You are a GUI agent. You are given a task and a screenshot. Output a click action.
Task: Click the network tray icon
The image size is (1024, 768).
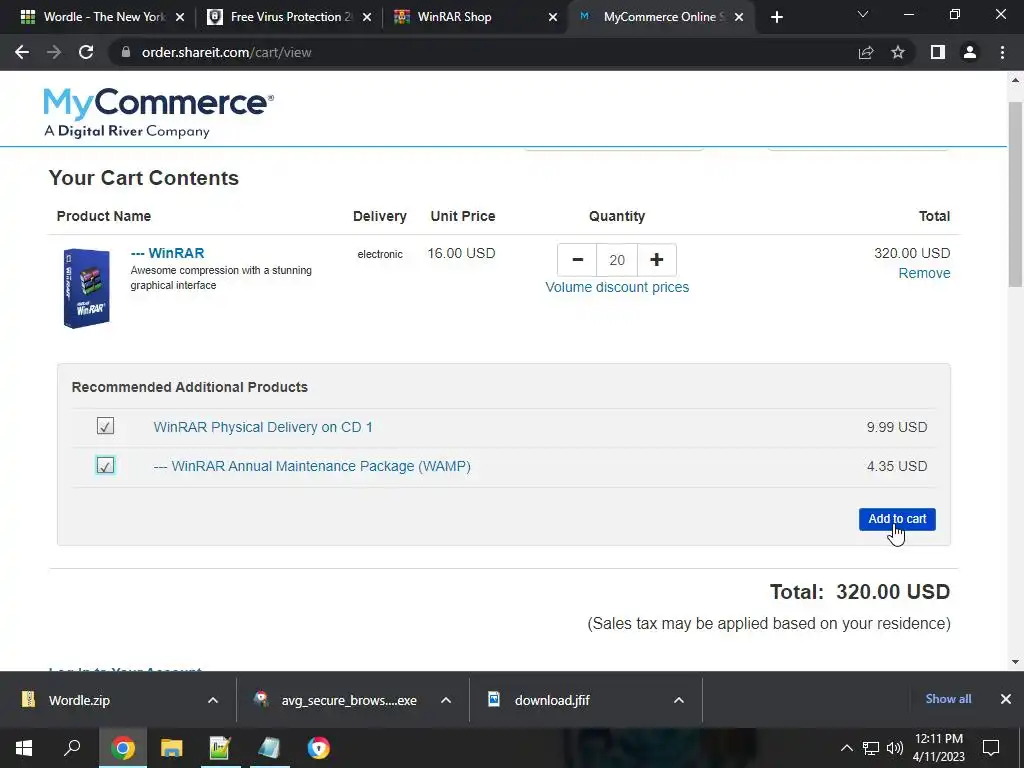(x=871, y=748)
